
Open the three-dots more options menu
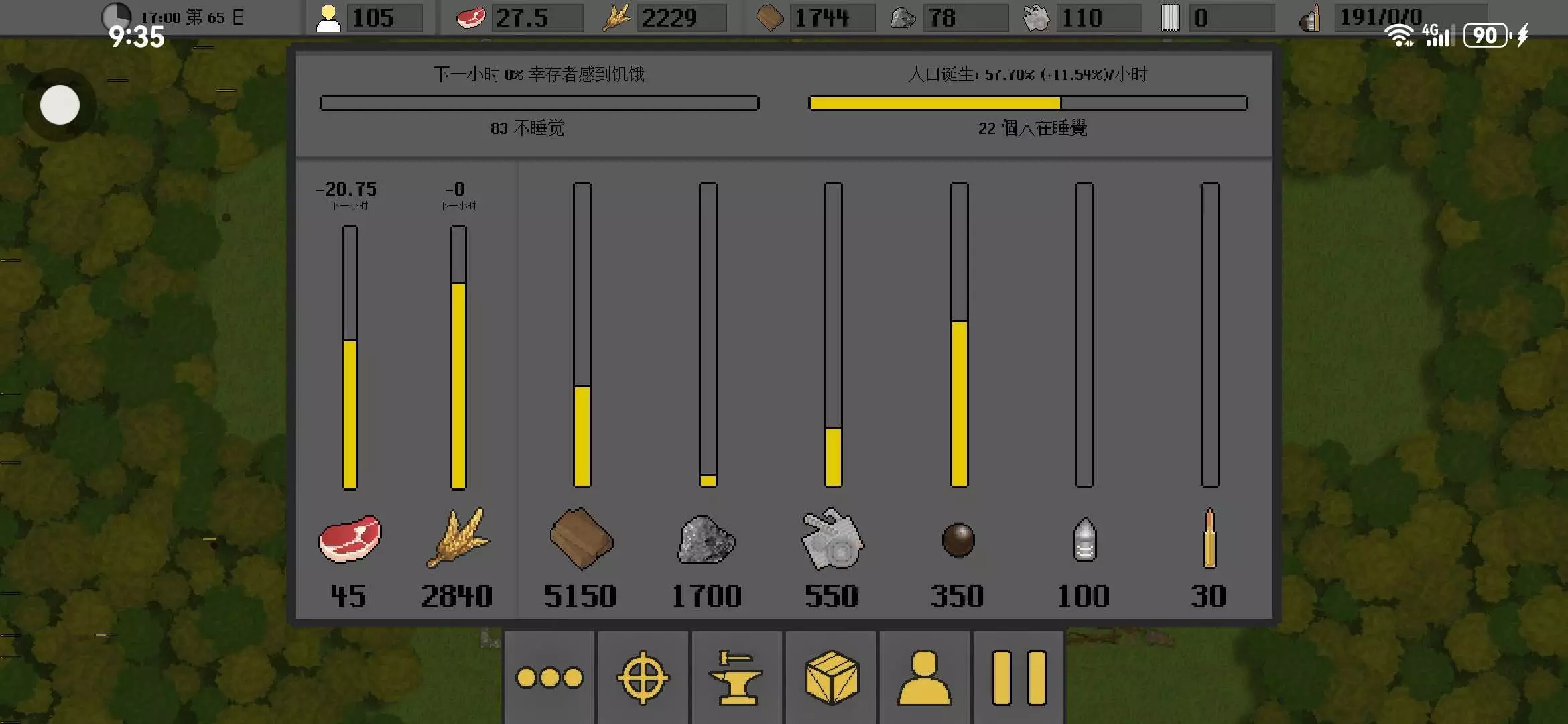pos(549,678)
